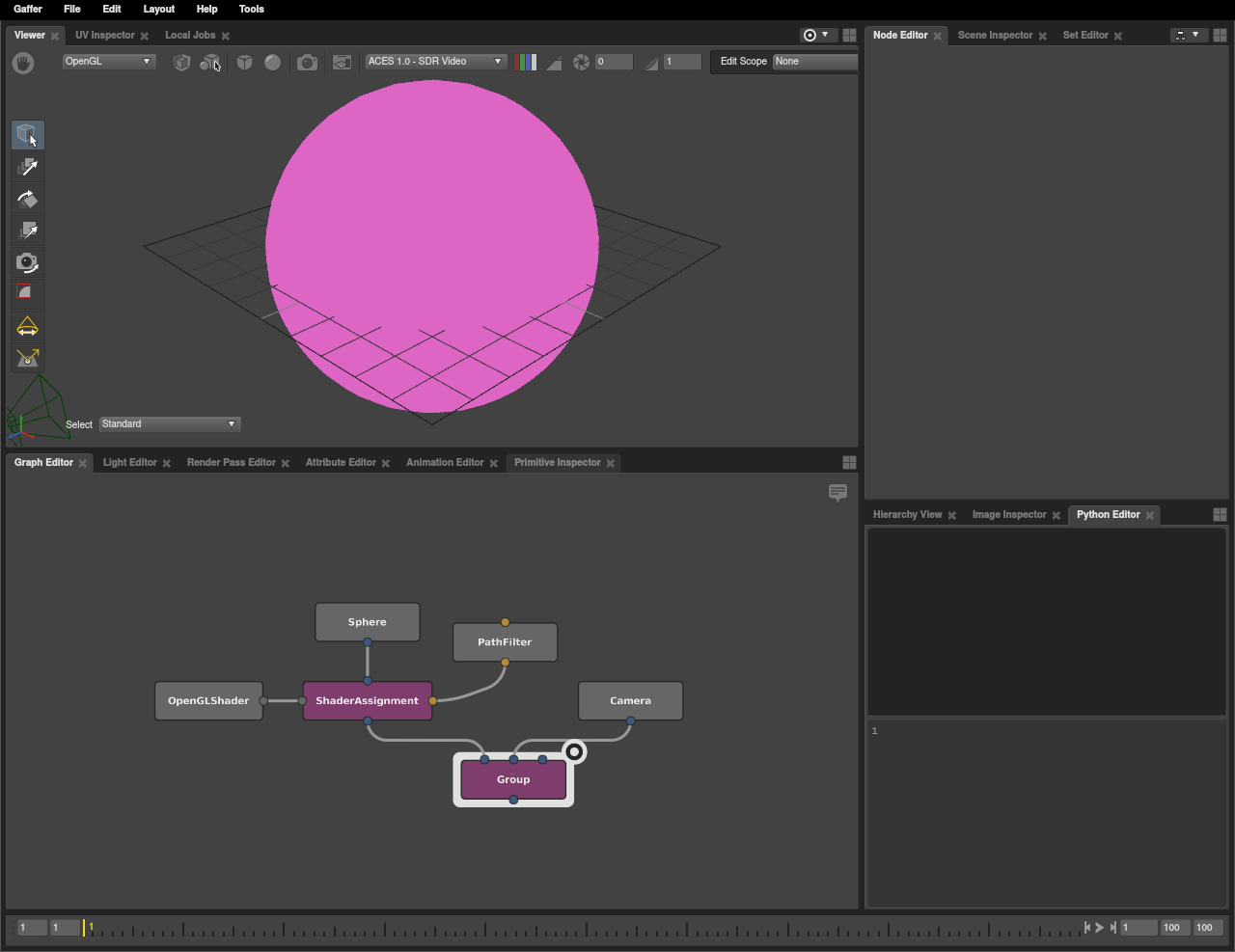Click the gamma wedge icon beside field 1
1235x952 pixels.
(651, 62)
